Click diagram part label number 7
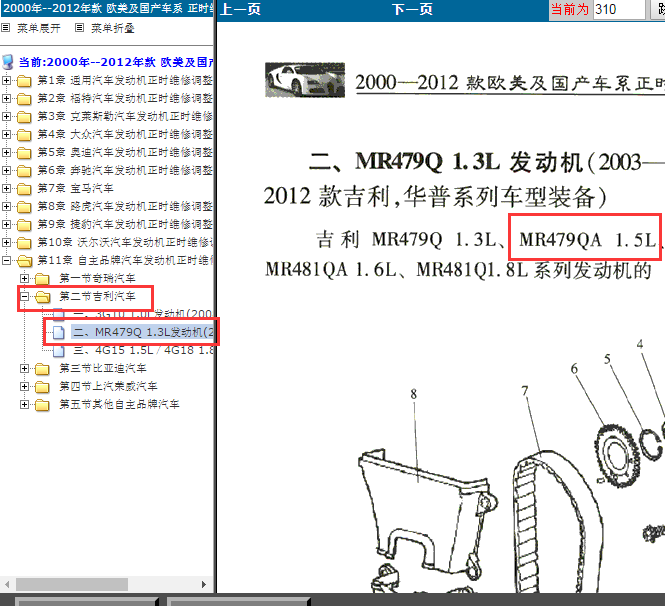 (x=525, y=391)
